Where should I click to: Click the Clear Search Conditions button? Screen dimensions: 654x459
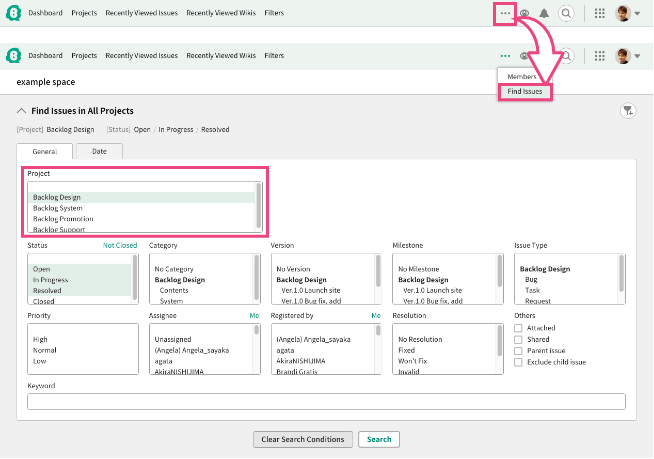(x=303, y=439)
